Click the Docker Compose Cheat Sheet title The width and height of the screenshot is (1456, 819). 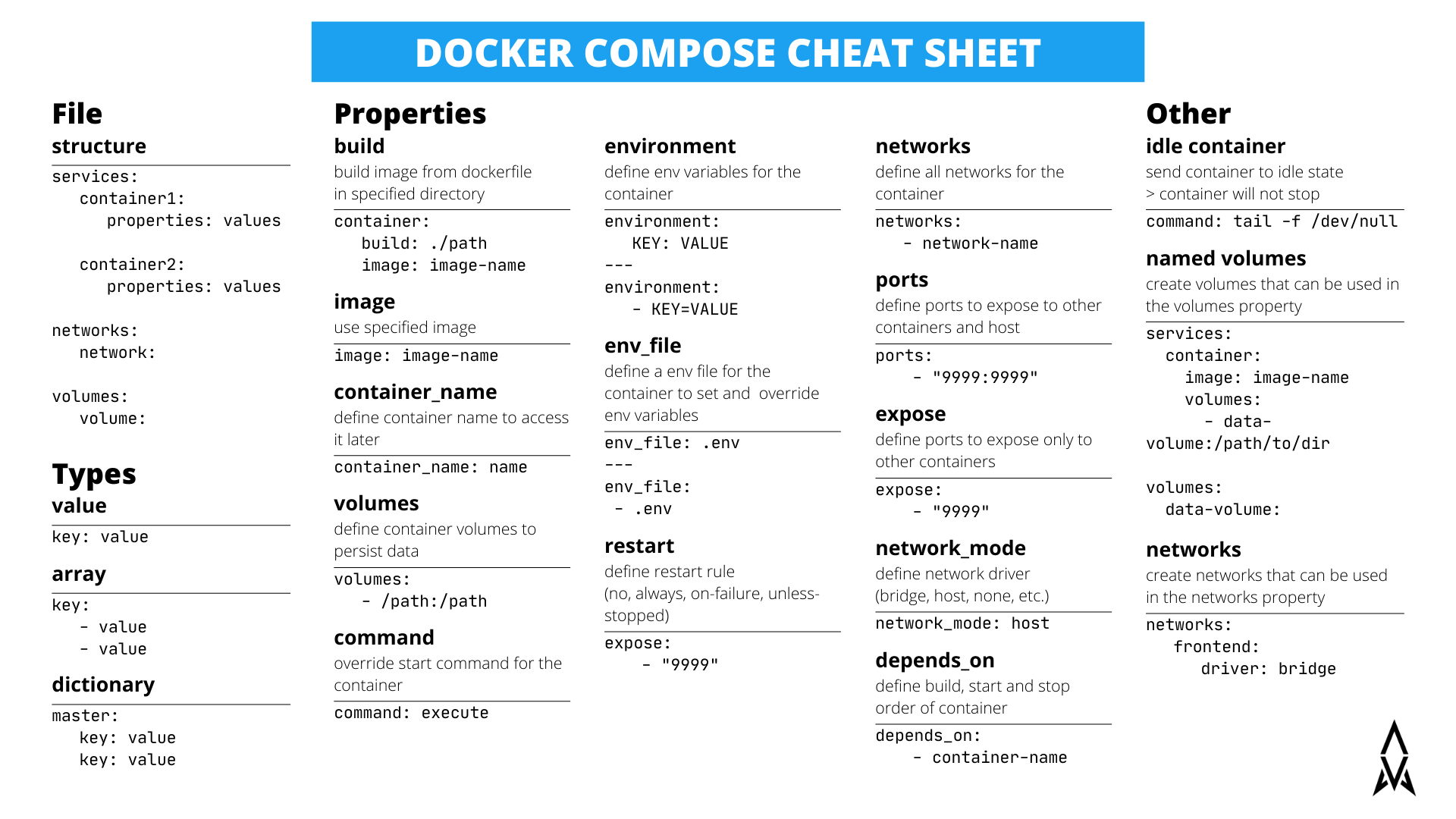click(x=728, y=47)
